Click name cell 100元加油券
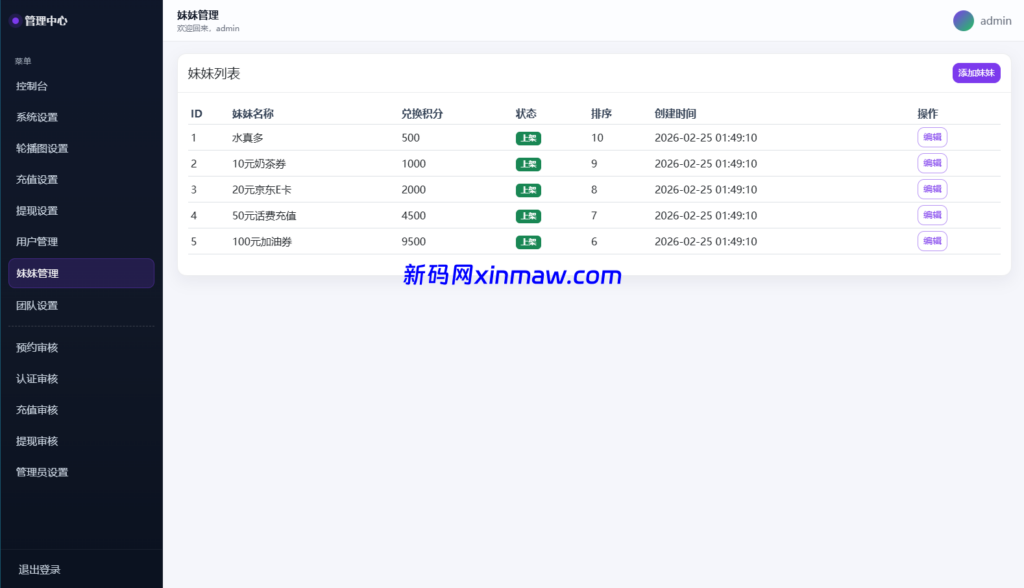This screenshot has width=1024, height=588. (261, 242)
